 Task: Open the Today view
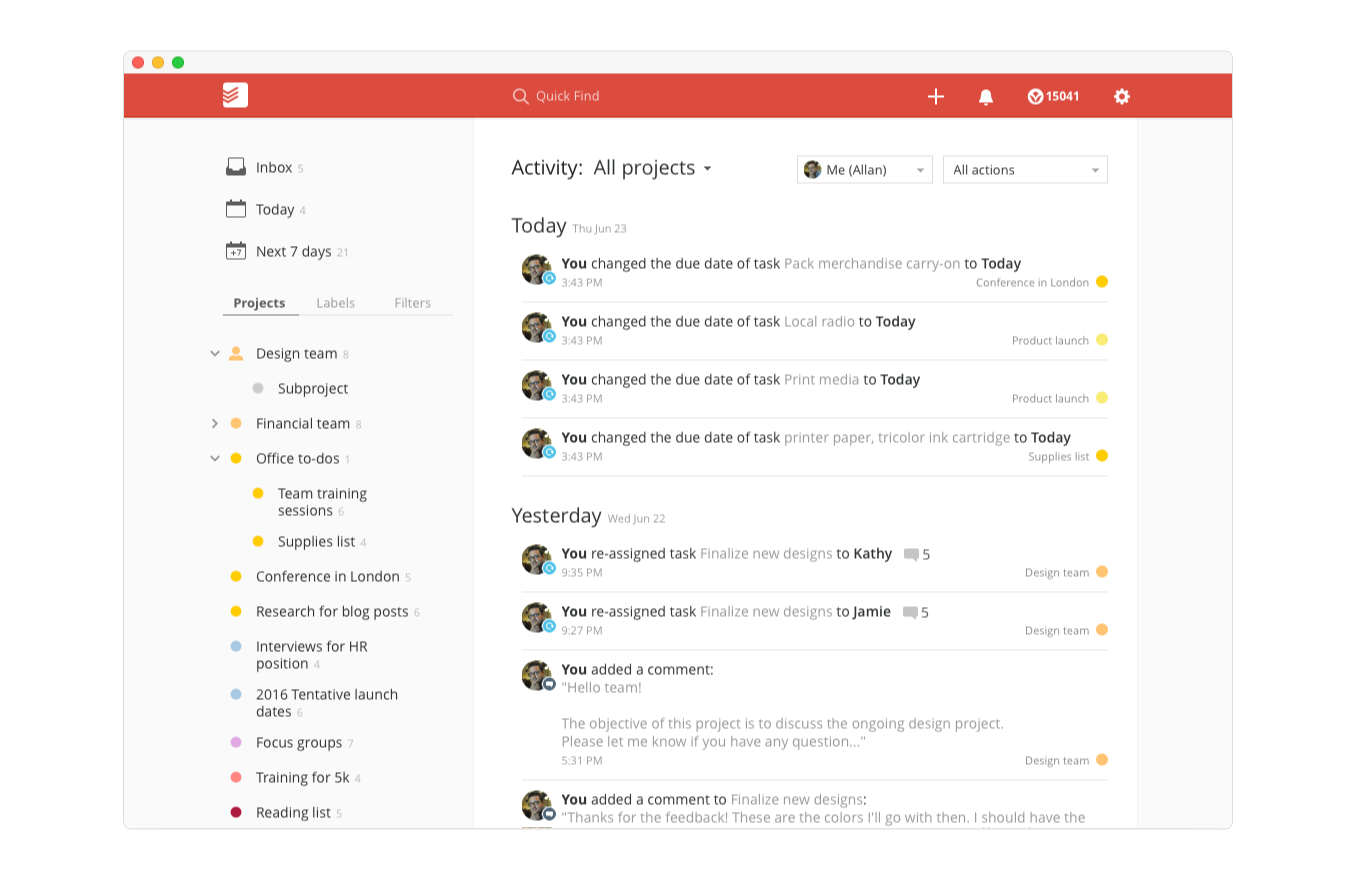coord(275,209)
